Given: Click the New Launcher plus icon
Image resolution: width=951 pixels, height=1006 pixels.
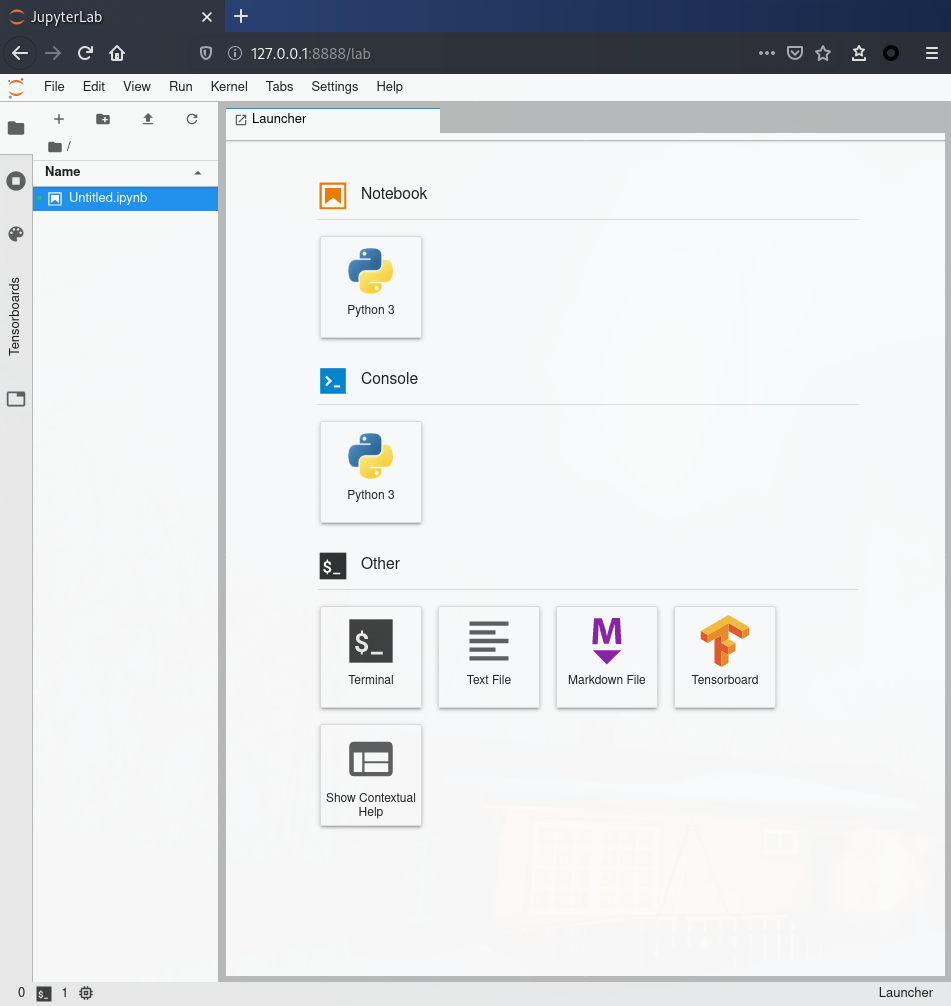Looking at the screenshot, I should 59,119.
